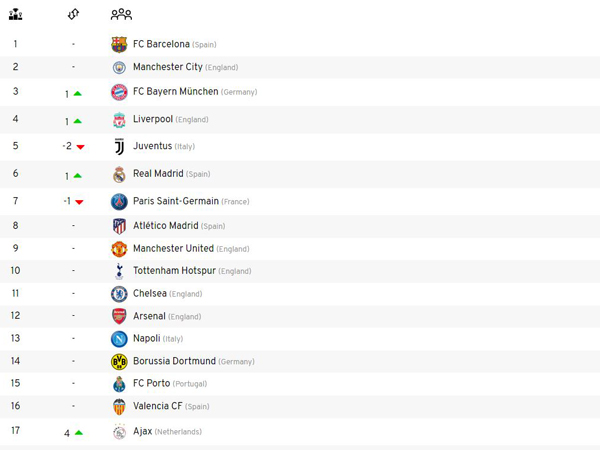Image resolution: width=600 pixels, height=450 pixels.
Task: Open the Valencia CF team link
Action: (156, 406)
